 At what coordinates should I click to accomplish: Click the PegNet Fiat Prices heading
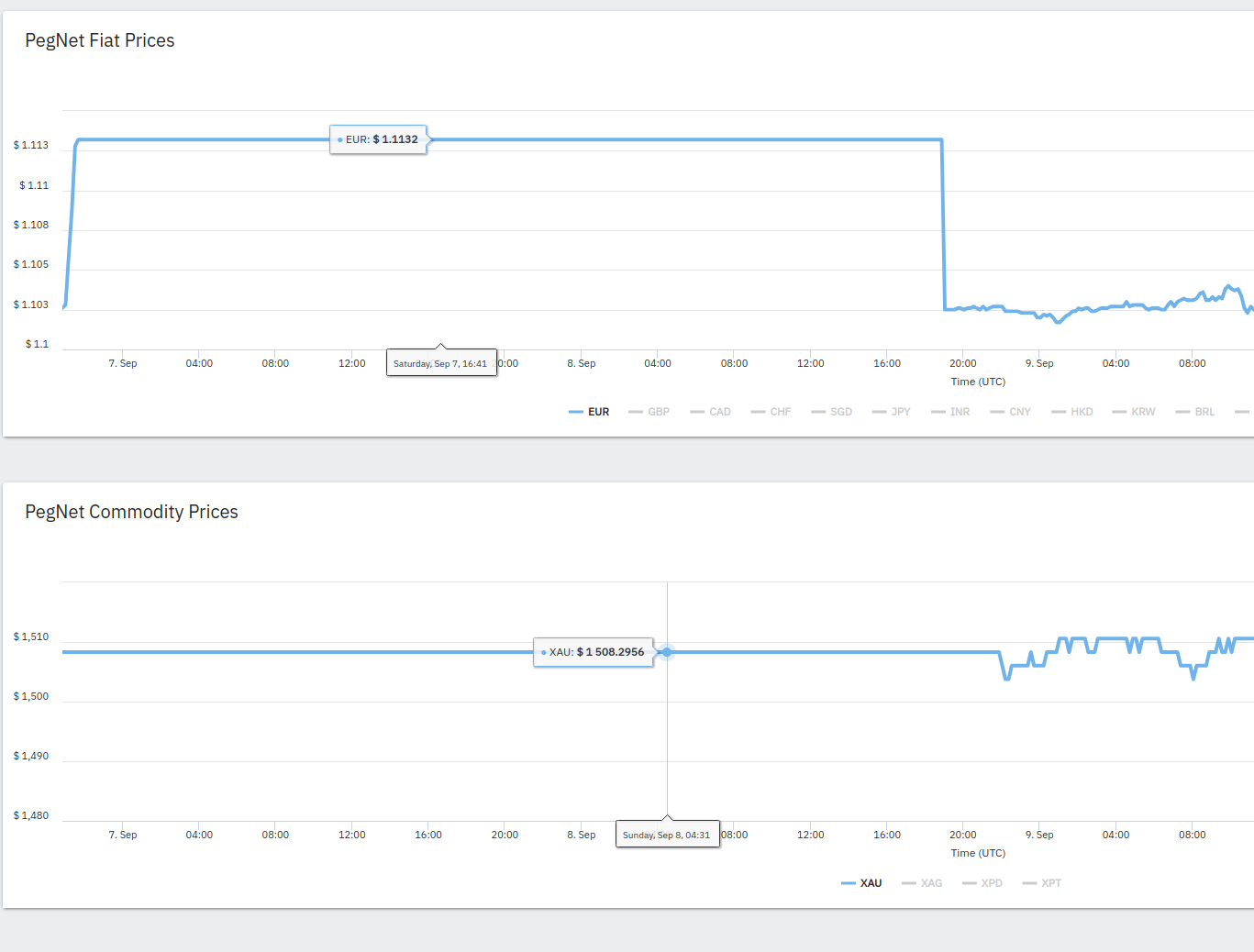pos(100,40)
